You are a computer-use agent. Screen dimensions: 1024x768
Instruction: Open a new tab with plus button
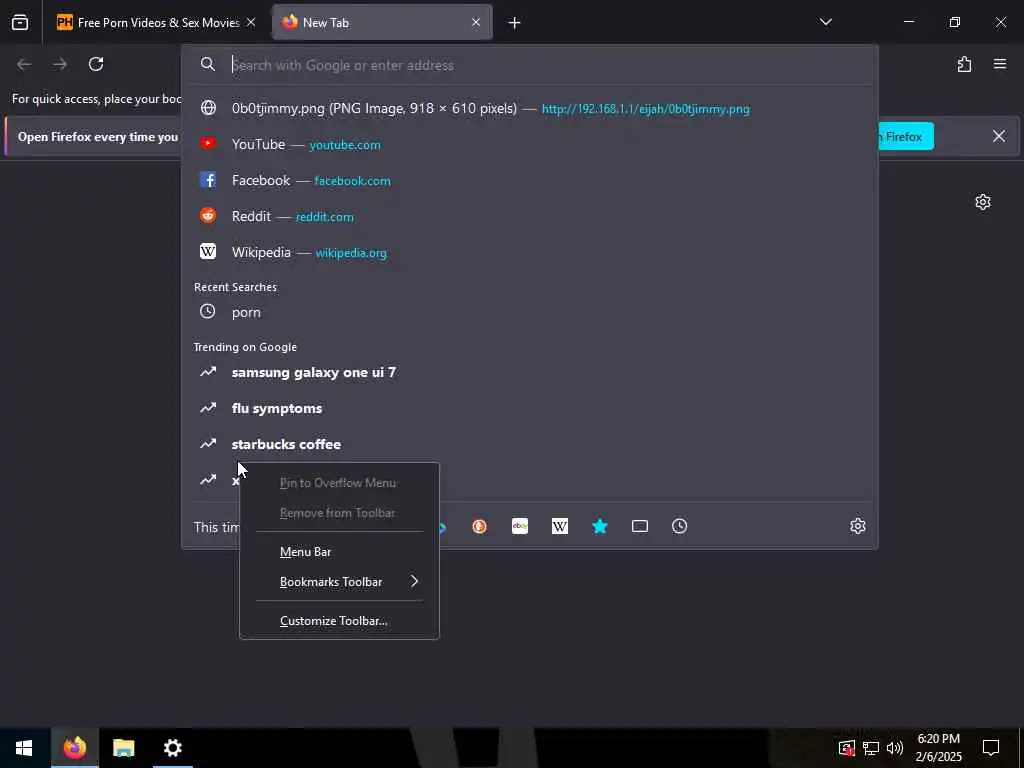tap(515, 23)
